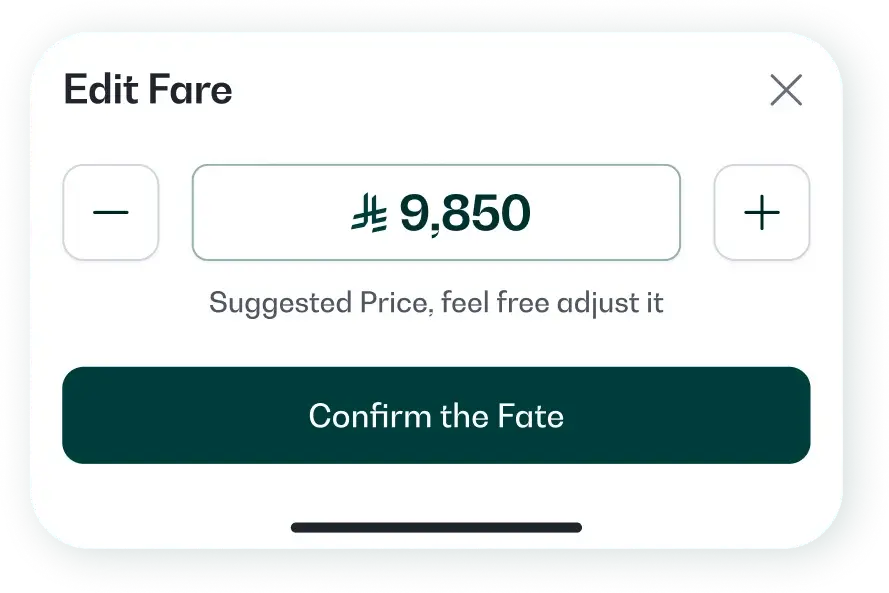The height and width of the screenshot is (593, 889).
Task: Confirm the edited fare amount
Action: [436, 415]
